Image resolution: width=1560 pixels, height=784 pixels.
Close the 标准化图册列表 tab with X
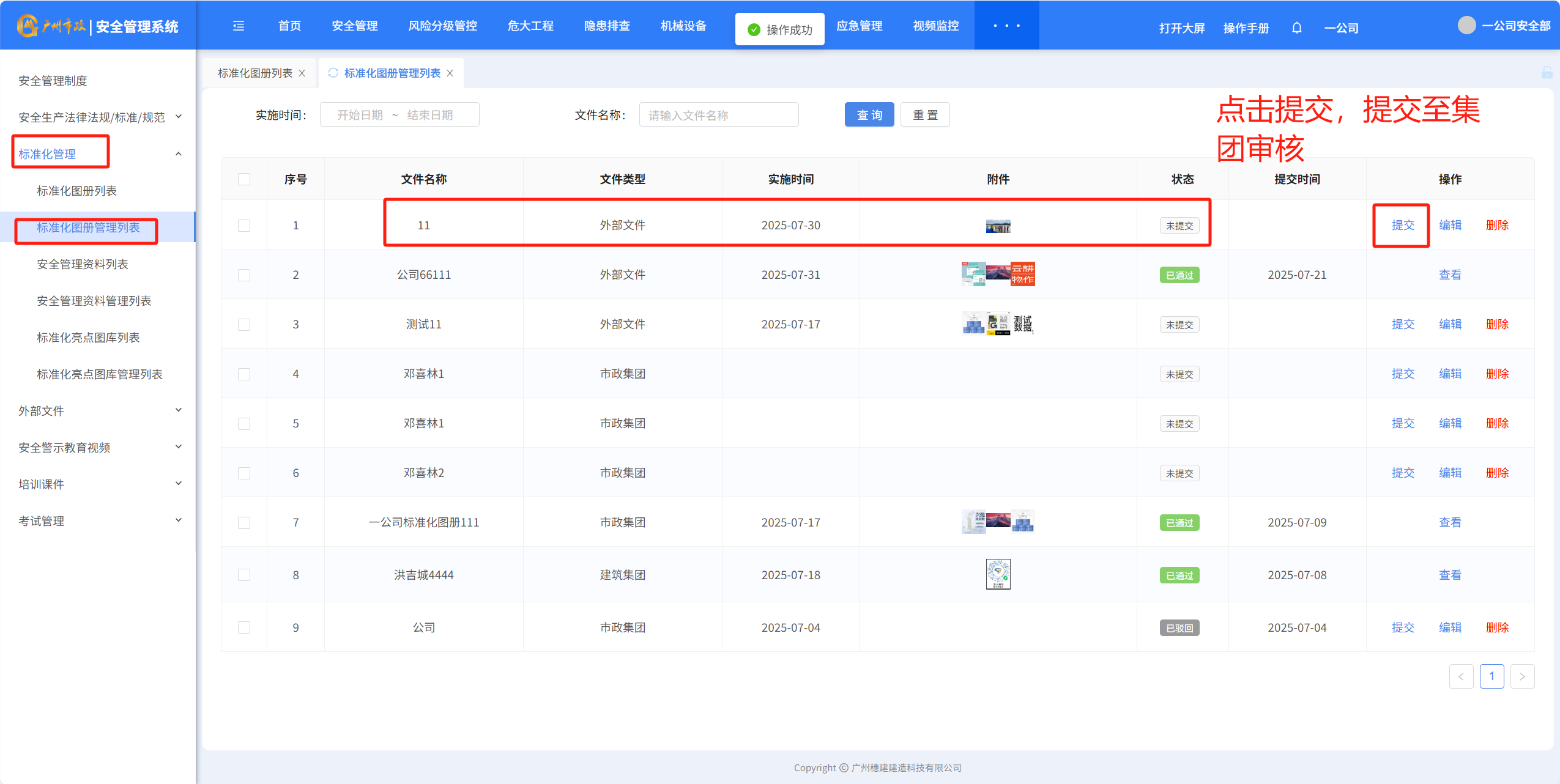302,73
